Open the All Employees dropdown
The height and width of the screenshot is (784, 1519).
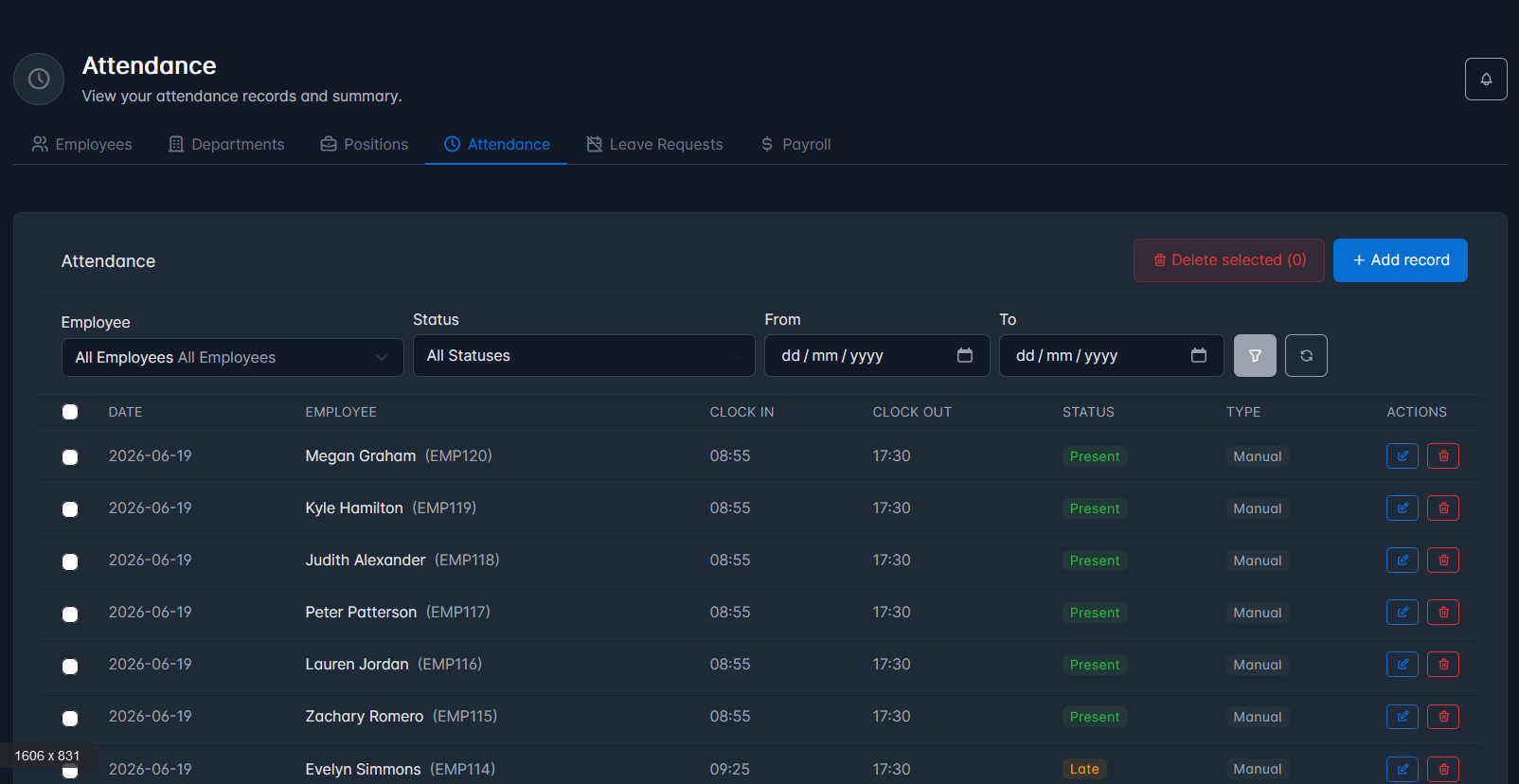[233, 358]
